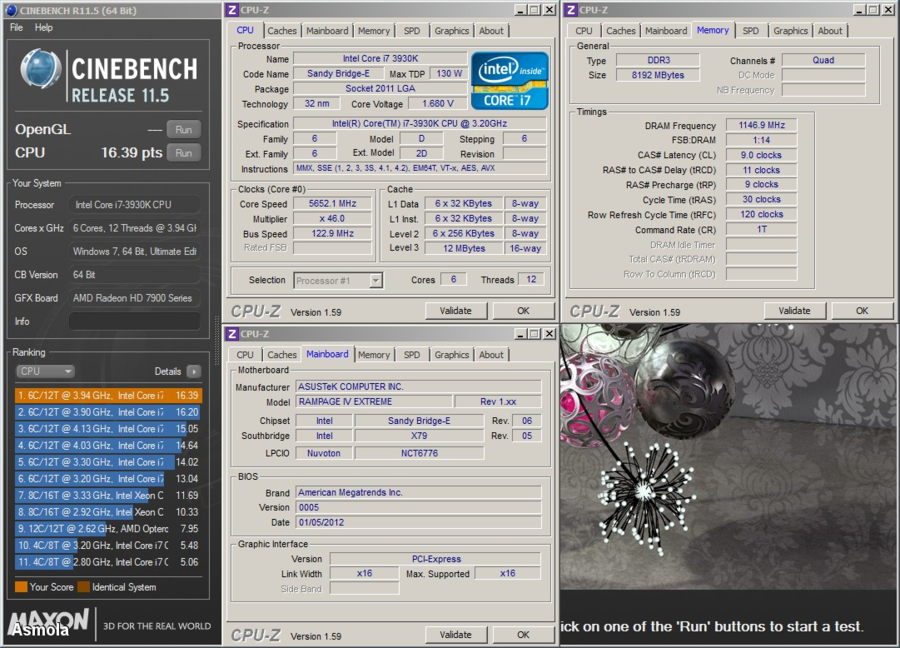Open Caches tab in top-middle CPU-Z window

(282, 31)
